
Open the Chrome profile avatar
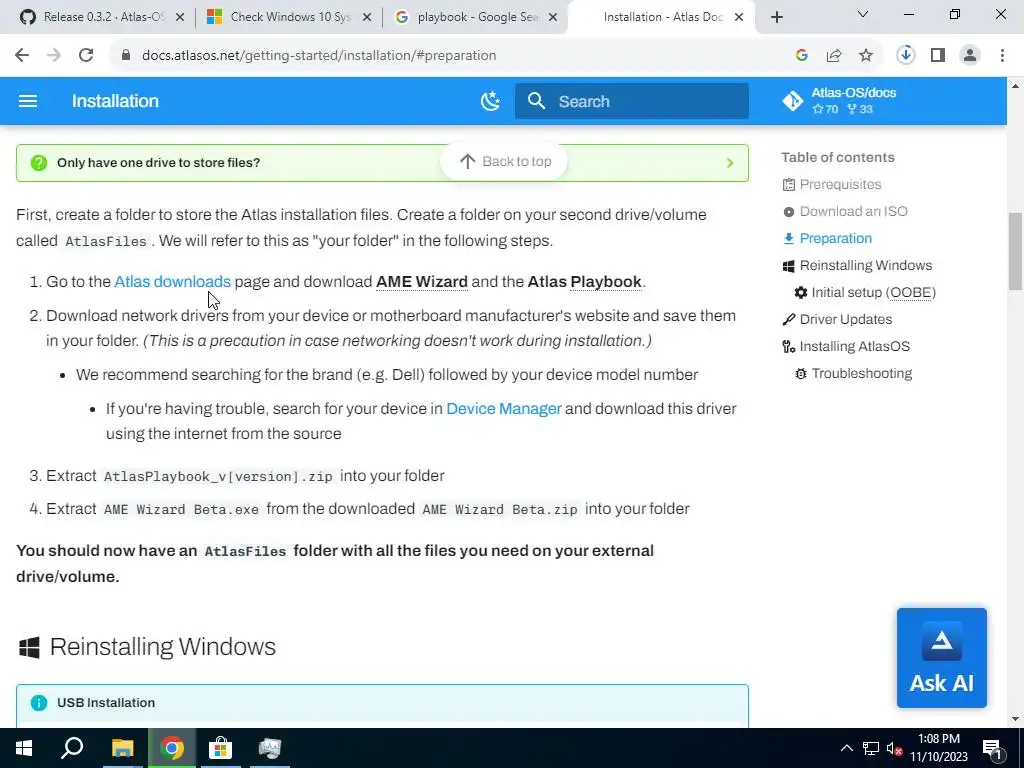click(970, 56)
